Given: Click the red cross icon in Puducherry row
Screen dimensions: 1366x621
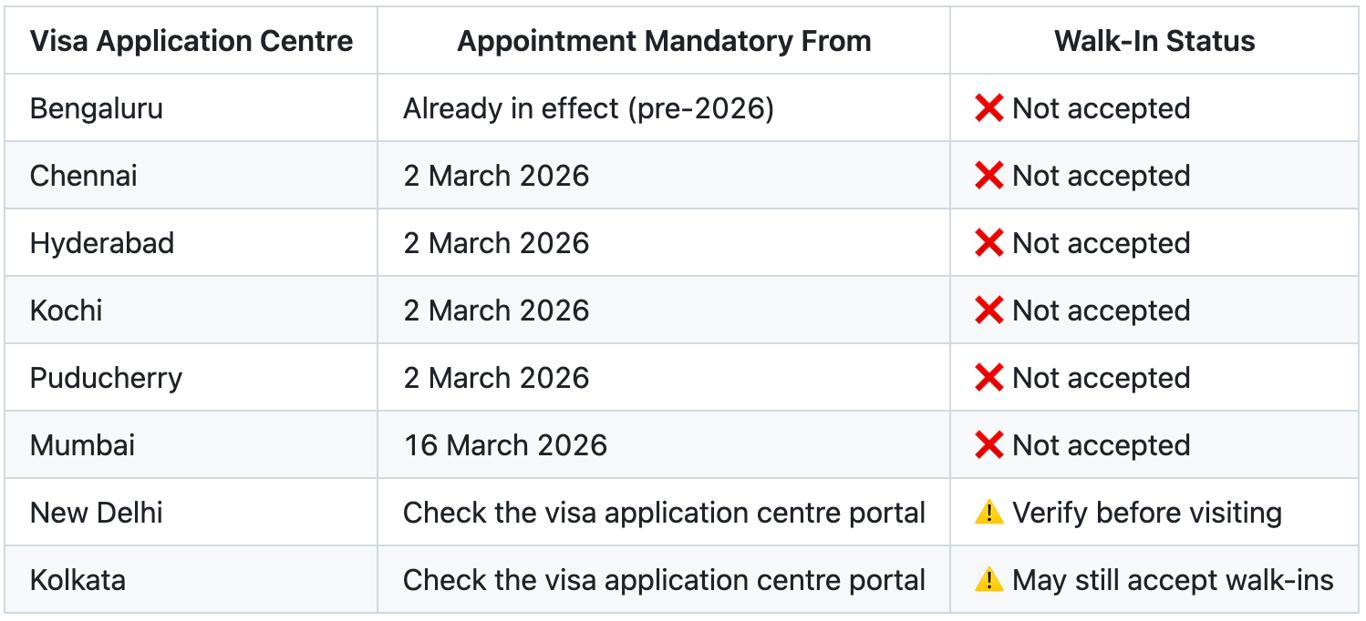Looking at the screenshot, I should (x=988, y=378).
